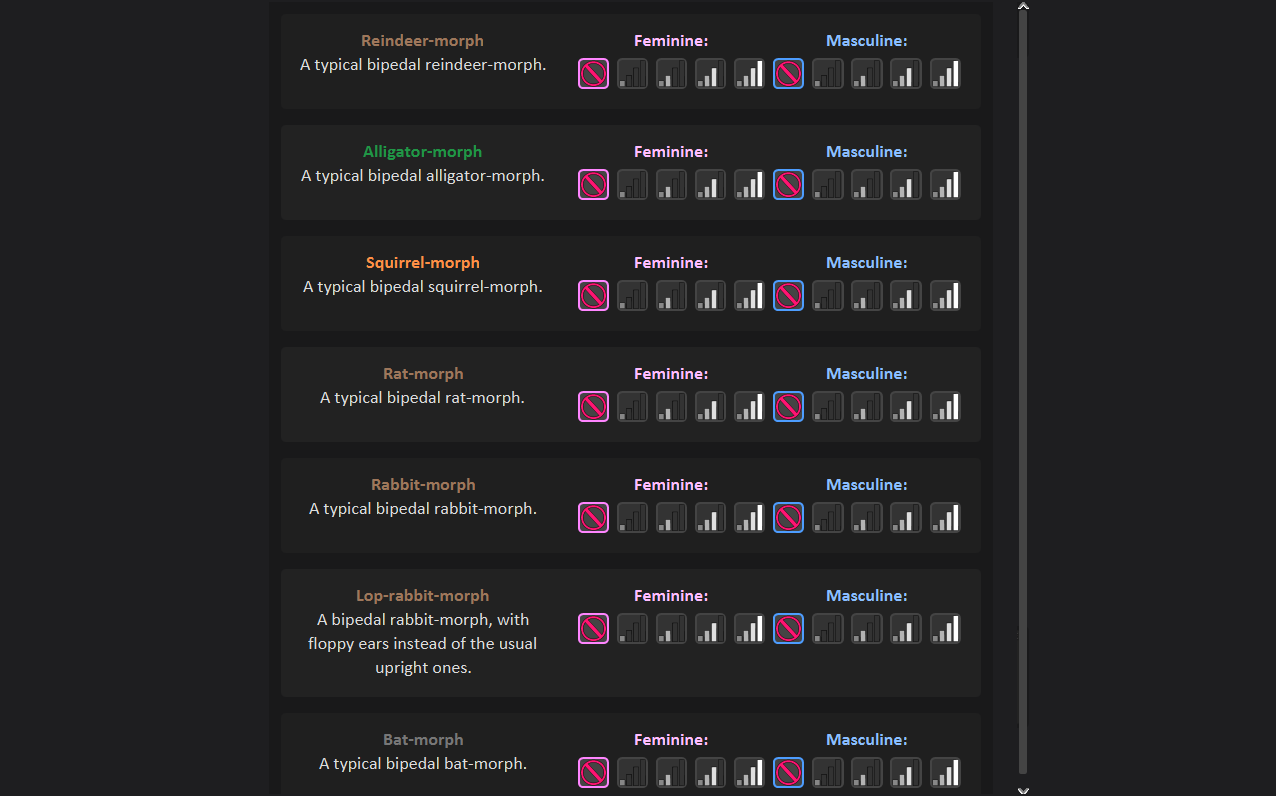
Task: Toggle feminine disabled icon for Rat-morph
Action: (x=593, y=407)
